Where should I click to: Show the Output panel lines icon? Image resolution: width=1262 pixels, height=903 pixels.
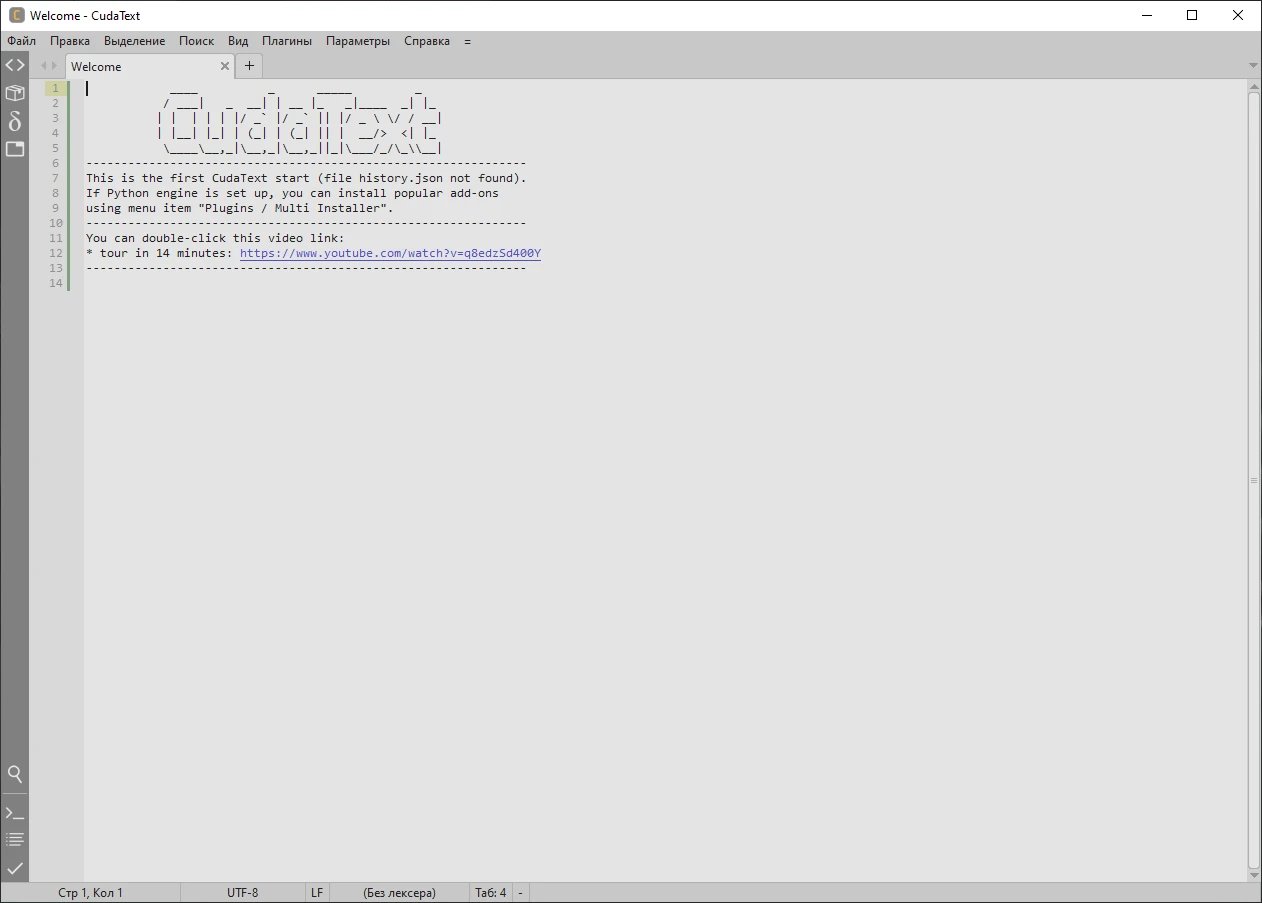coord(14,840)
